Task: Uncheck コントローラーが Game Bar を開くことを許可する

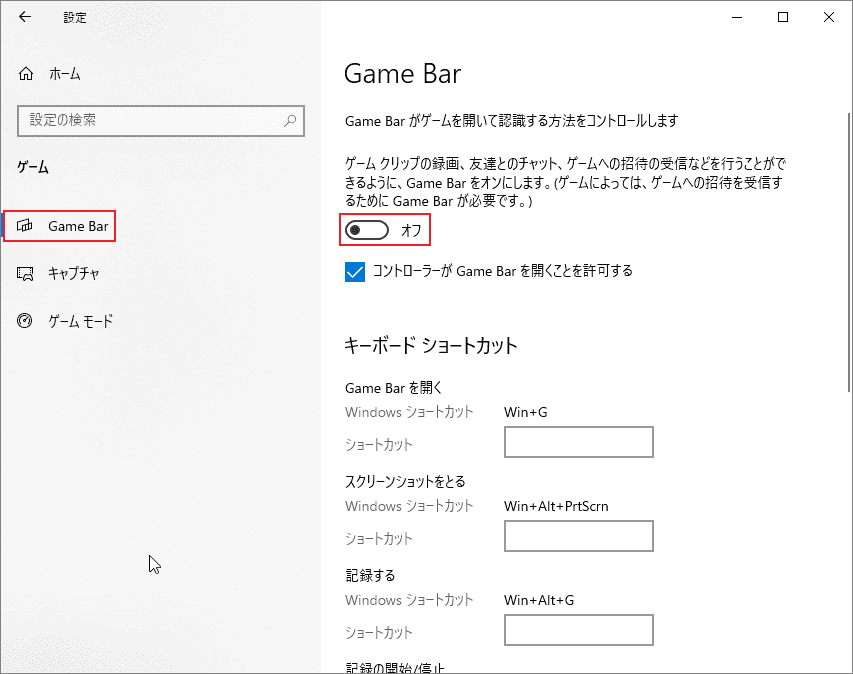Action: (355, 271)
